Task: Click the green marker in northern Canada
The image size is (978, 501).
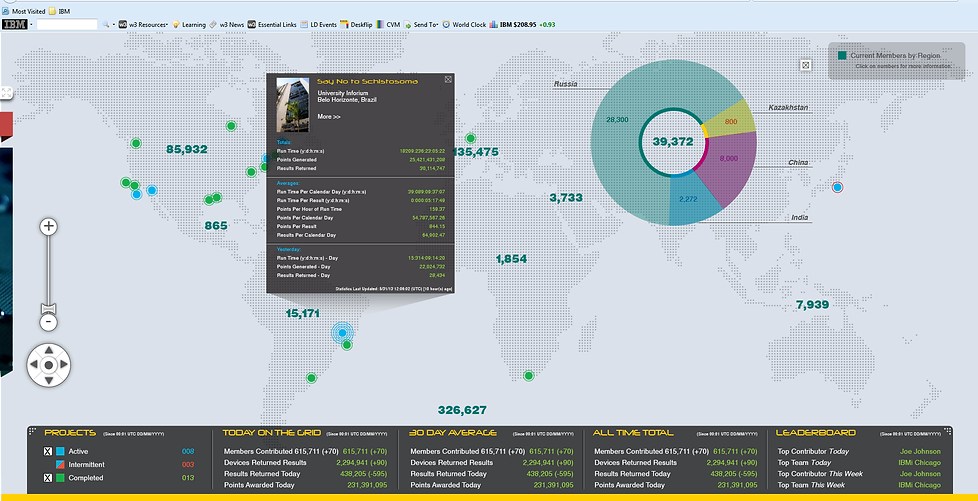Action: [231, 126]
